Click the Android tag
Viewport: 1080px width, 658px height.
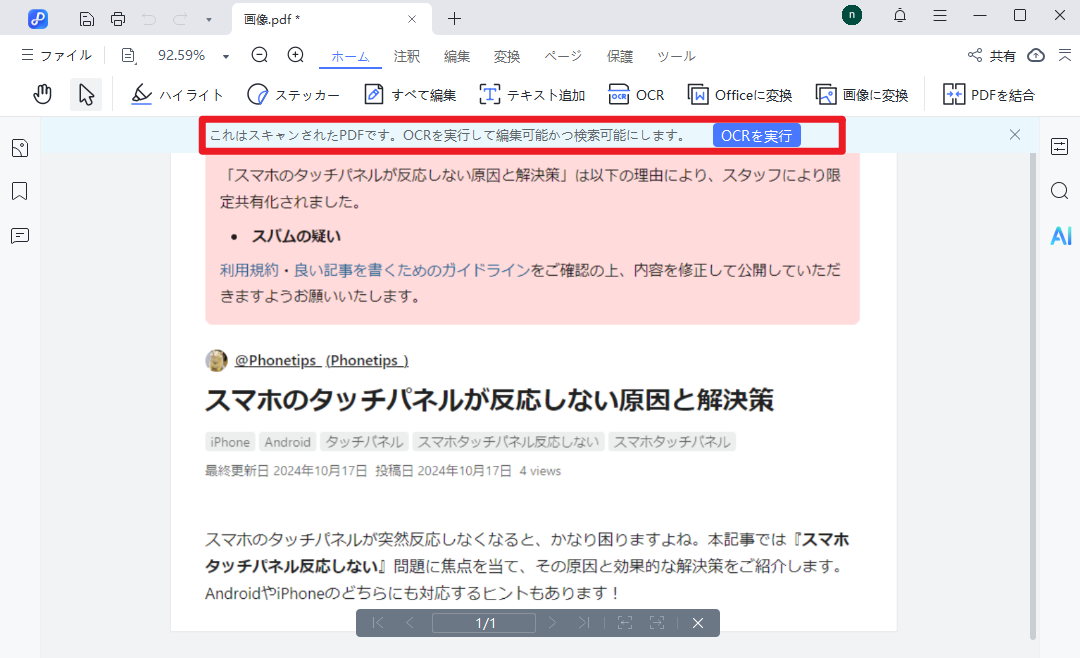287,442
